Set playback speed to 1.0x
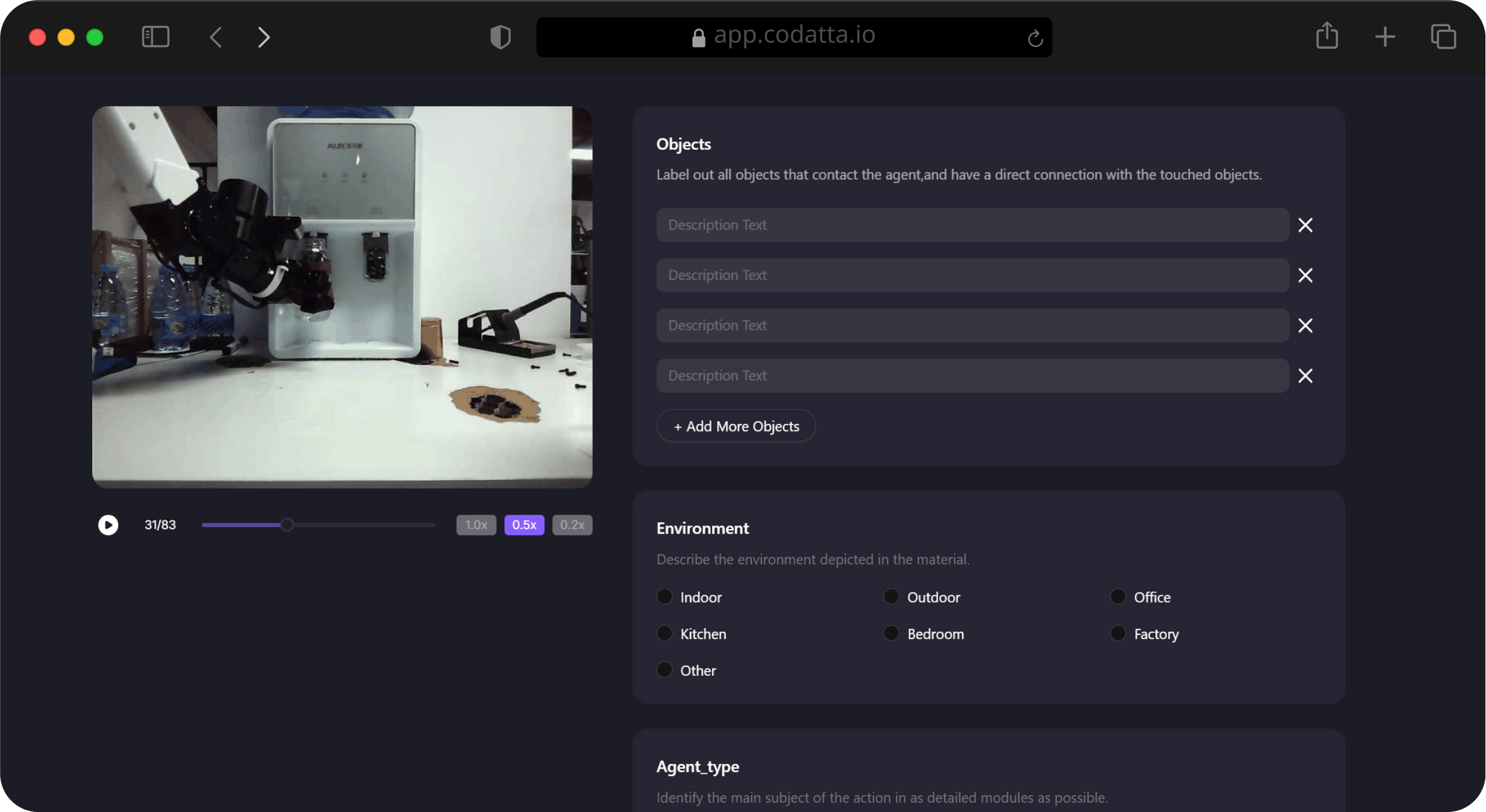Image resolution: width=1486 pixels, height=812 pixels. [476, 525]
